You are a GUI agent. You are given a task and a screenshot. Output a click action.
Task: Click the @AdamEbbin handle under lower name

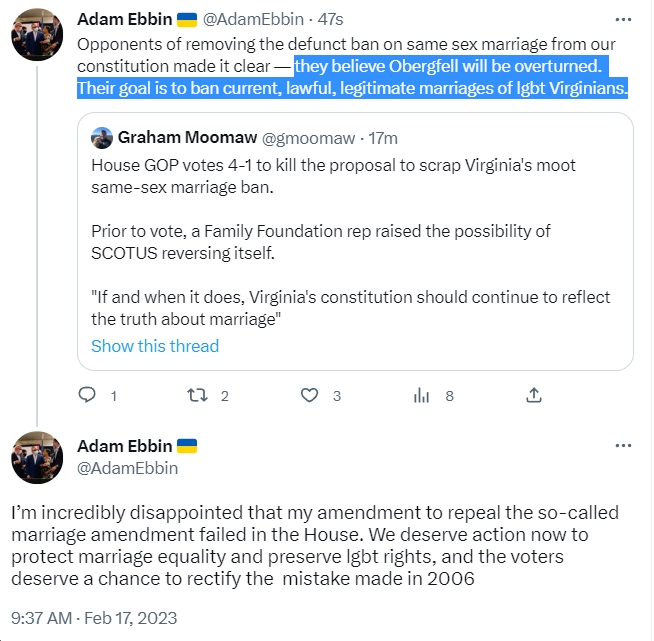point(128,468)
